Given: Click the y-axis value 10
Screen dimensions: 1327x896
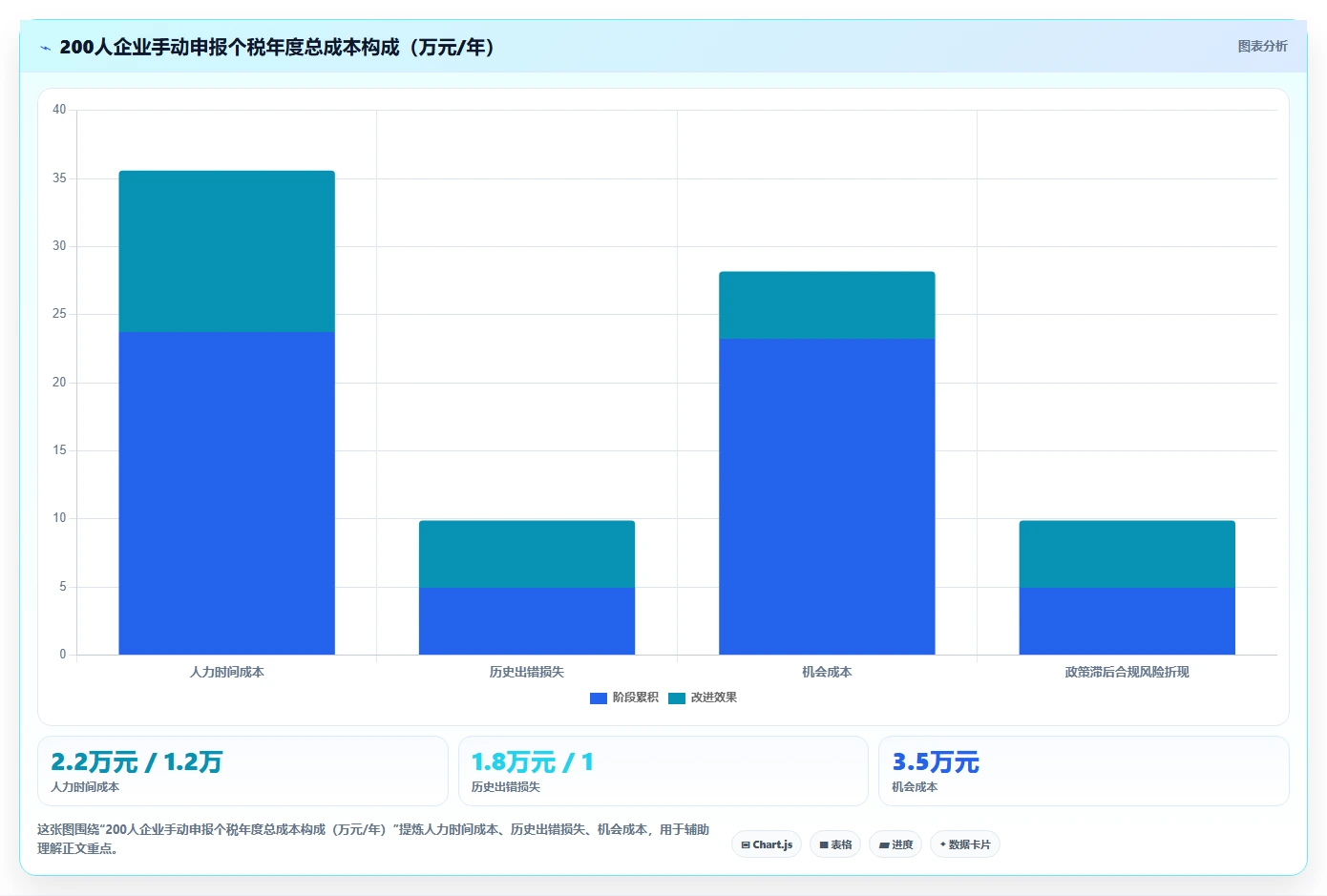Looking at the screenshot, I should 59,518.
